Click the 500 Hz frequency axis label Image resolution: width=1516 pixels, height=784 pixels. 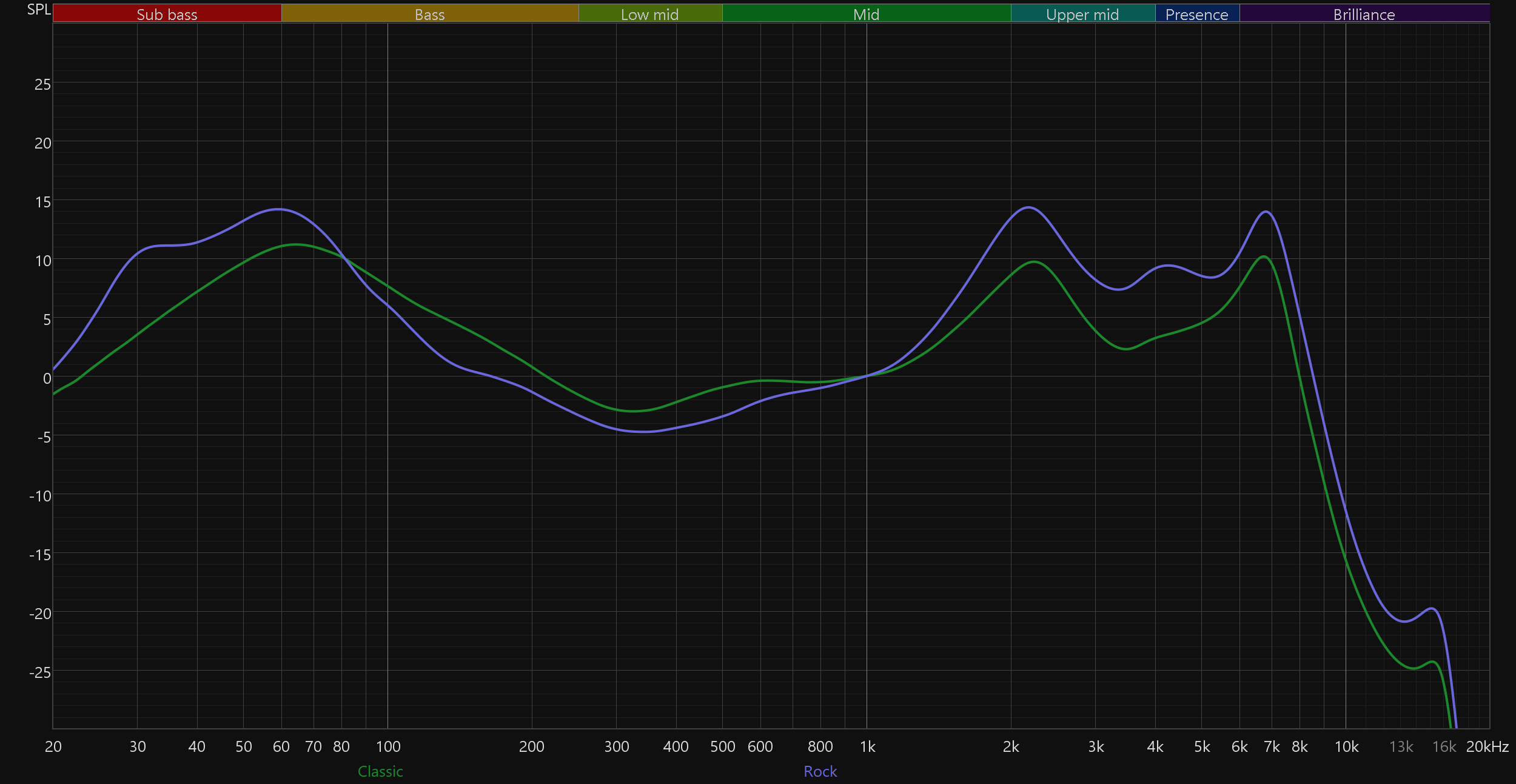pyautogui.click(x=722, y=746)
